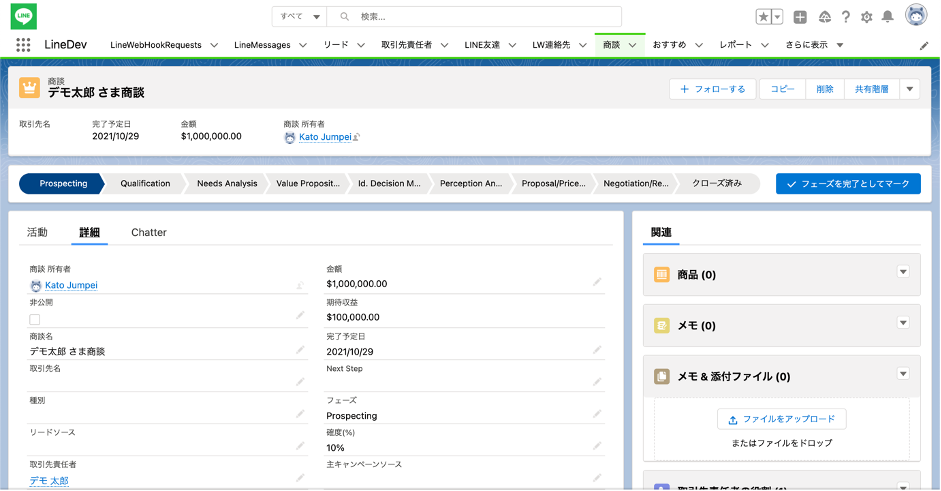Click フェーズを完了としてマーク button

tap(848, 184)
